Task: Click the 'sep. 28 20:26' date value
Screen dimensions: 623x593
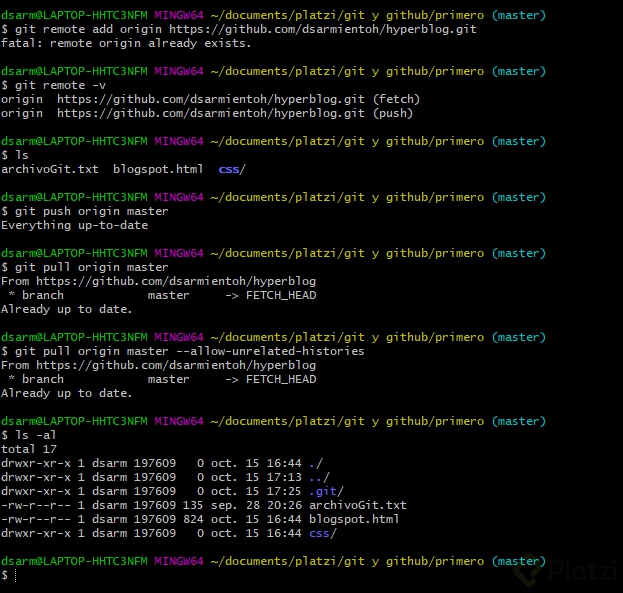Action: pyautogui.click(x=256, y=505)
